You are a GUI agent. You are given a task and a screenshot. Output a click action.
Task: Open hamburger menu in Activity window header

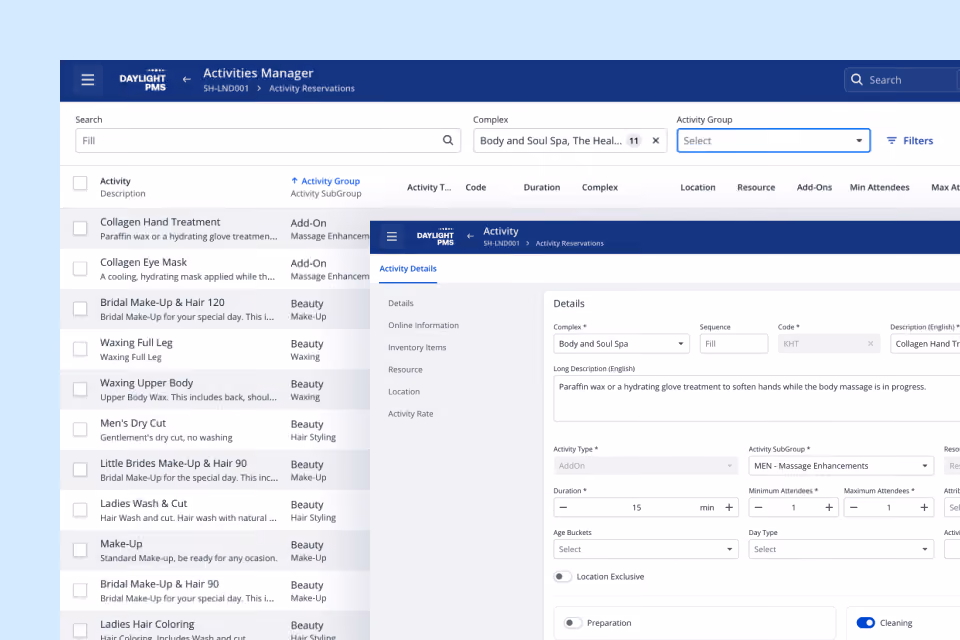click(x=392, y=236)
